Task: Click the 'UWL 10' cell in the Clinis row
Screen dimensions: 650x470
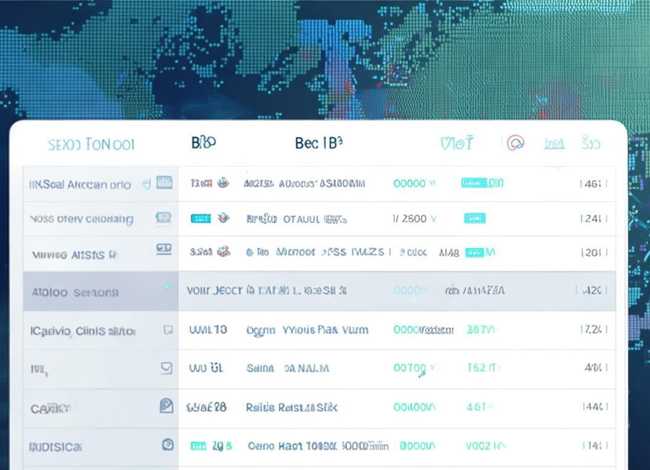Action: tap(208, 330)
